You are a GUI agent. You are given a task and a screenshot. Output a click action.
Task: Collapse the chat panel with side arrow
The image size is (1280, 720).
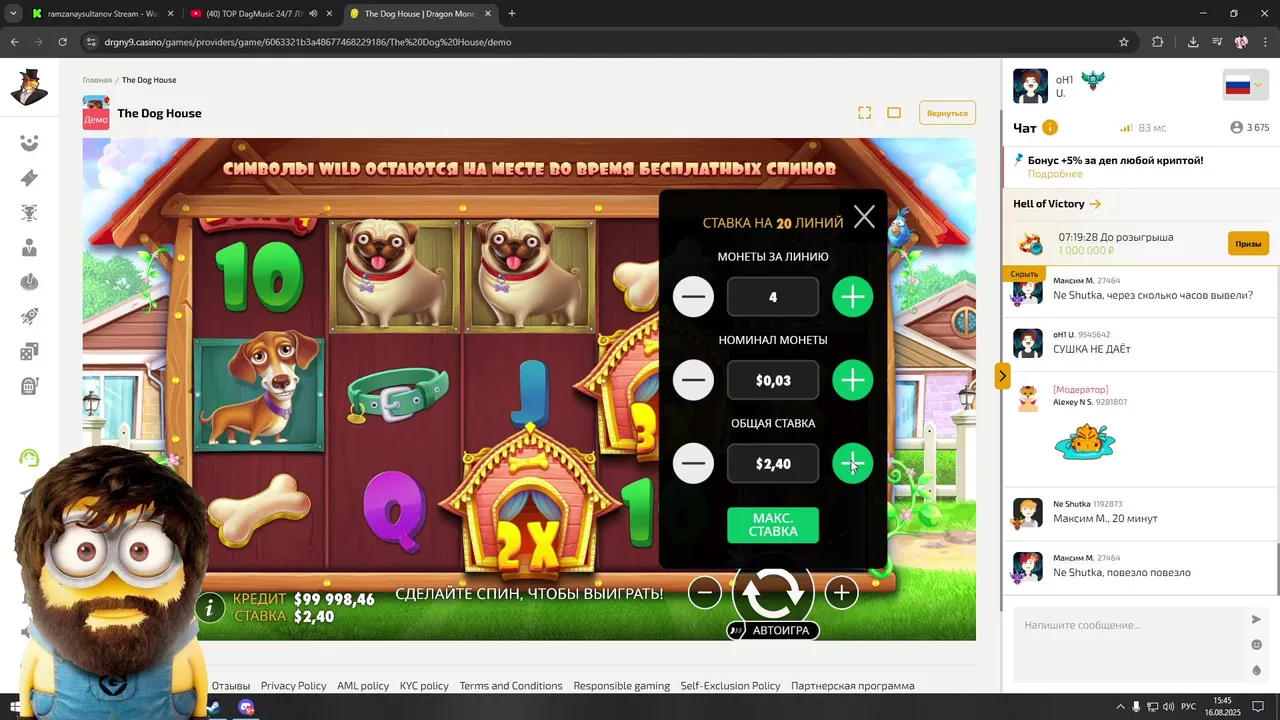tap(1002, 376)
